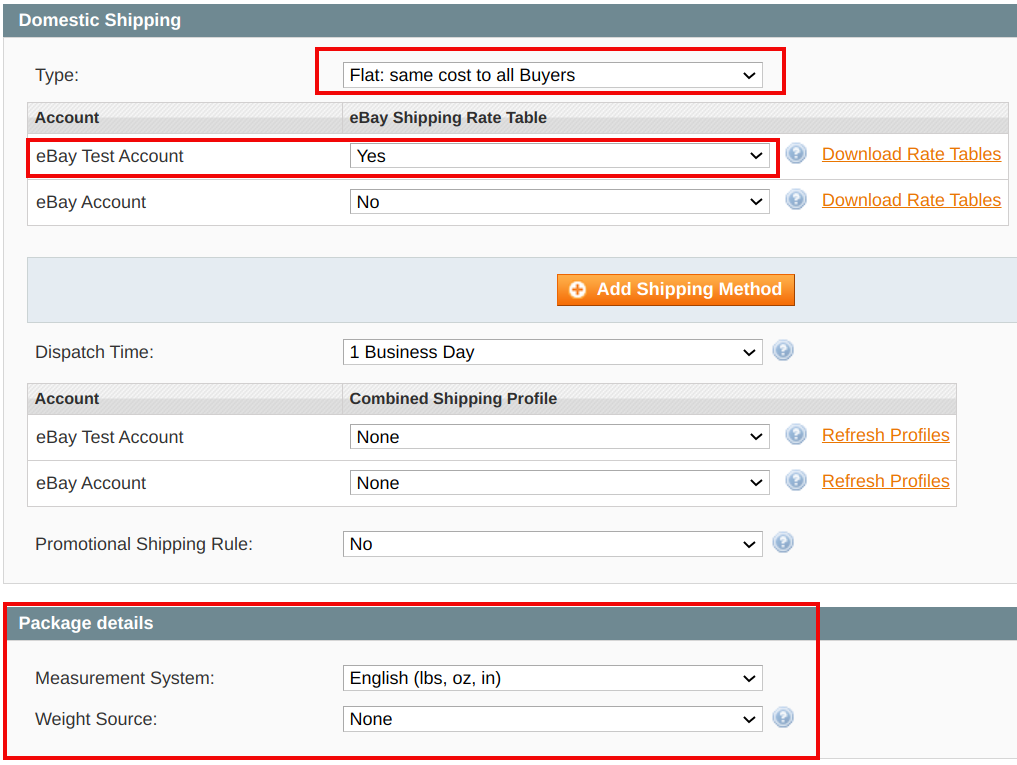Click the Promotional Shipping Rule help icon
This screenshot has width=1017, height=765.
(783, 543)
